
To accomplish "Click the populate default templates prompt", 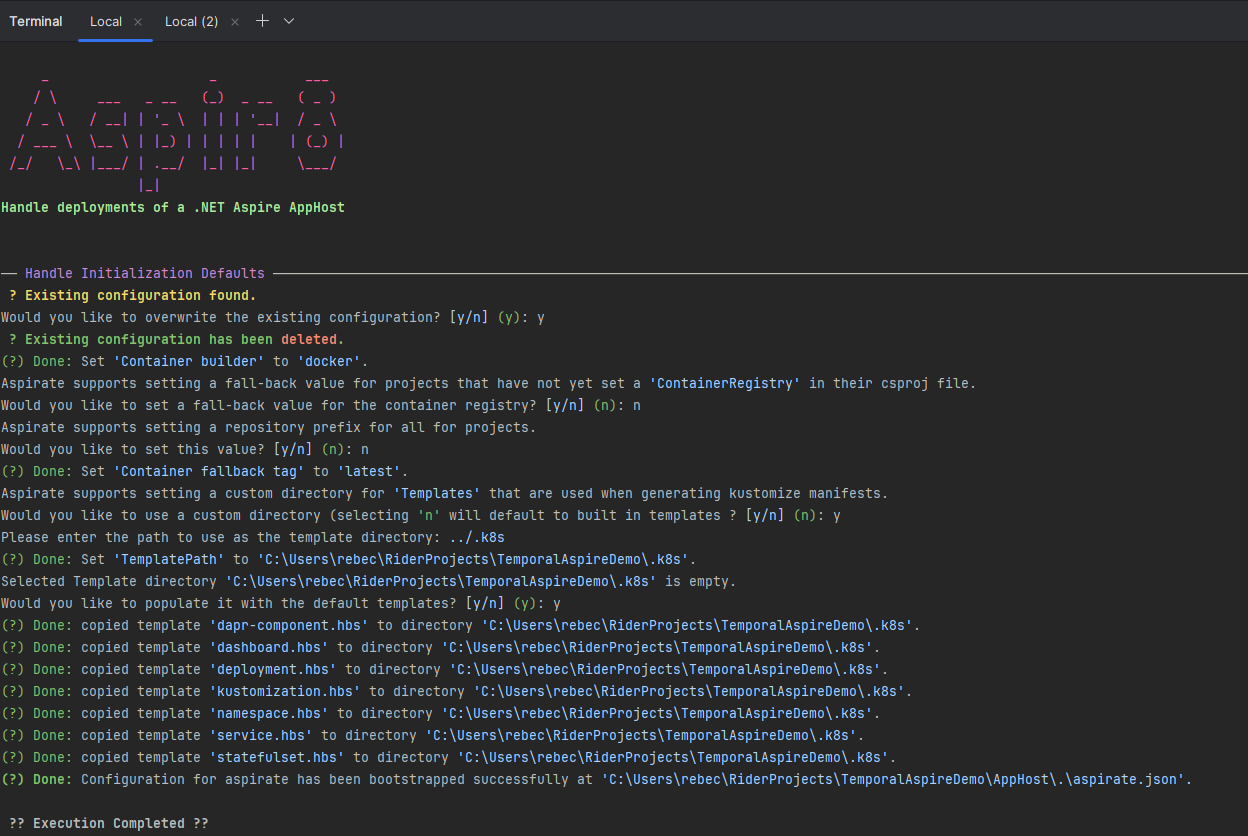I will [x=281, y=603].
